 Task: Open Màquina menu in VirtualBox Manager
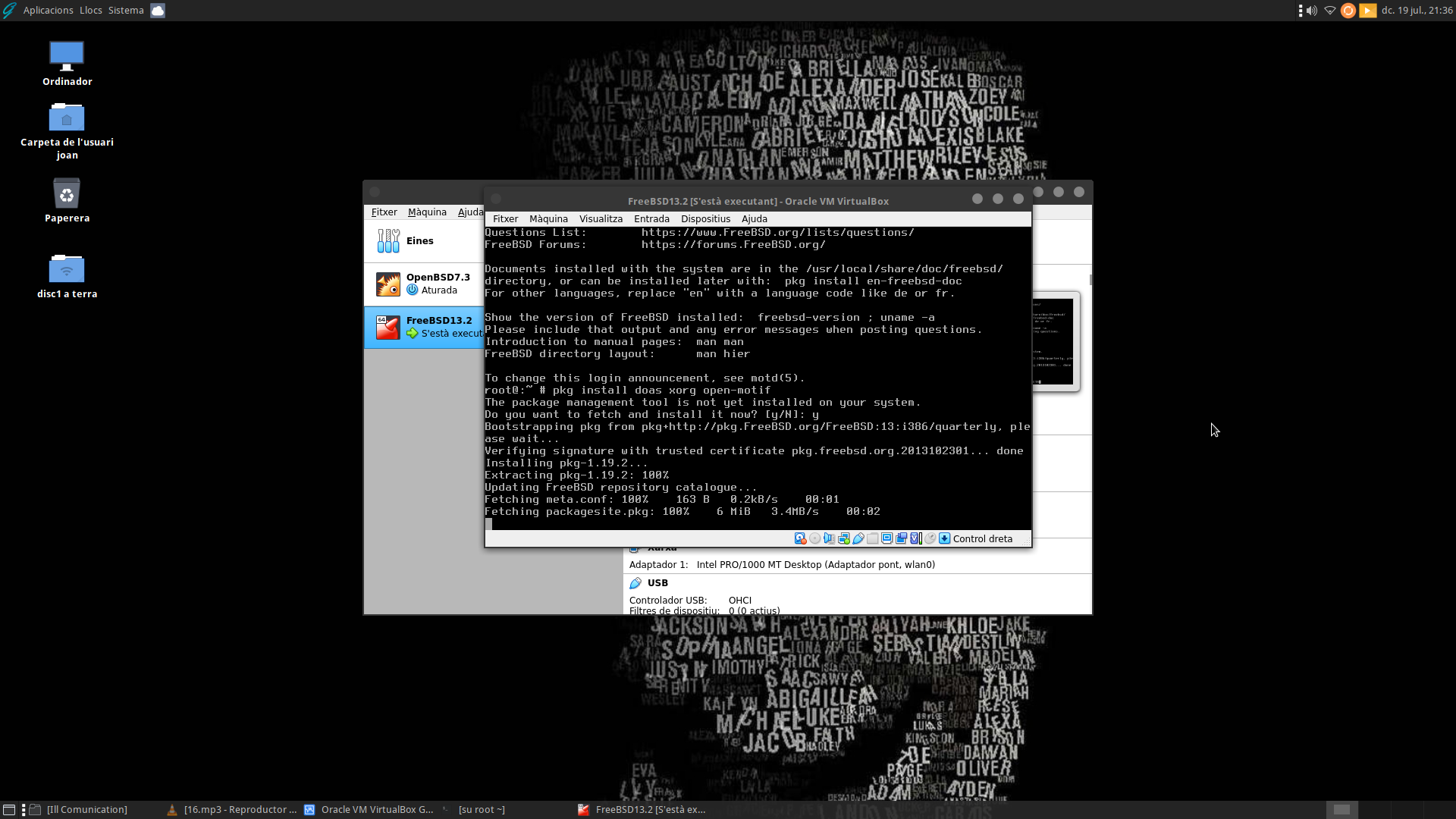[x=427, y=212]
